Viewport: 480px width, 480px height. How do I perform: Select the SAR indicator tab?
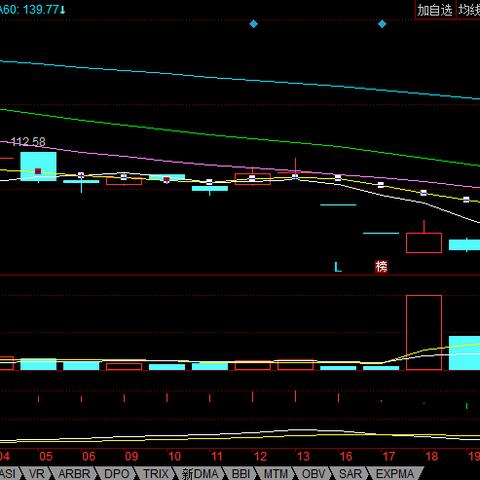click(350, 474)
